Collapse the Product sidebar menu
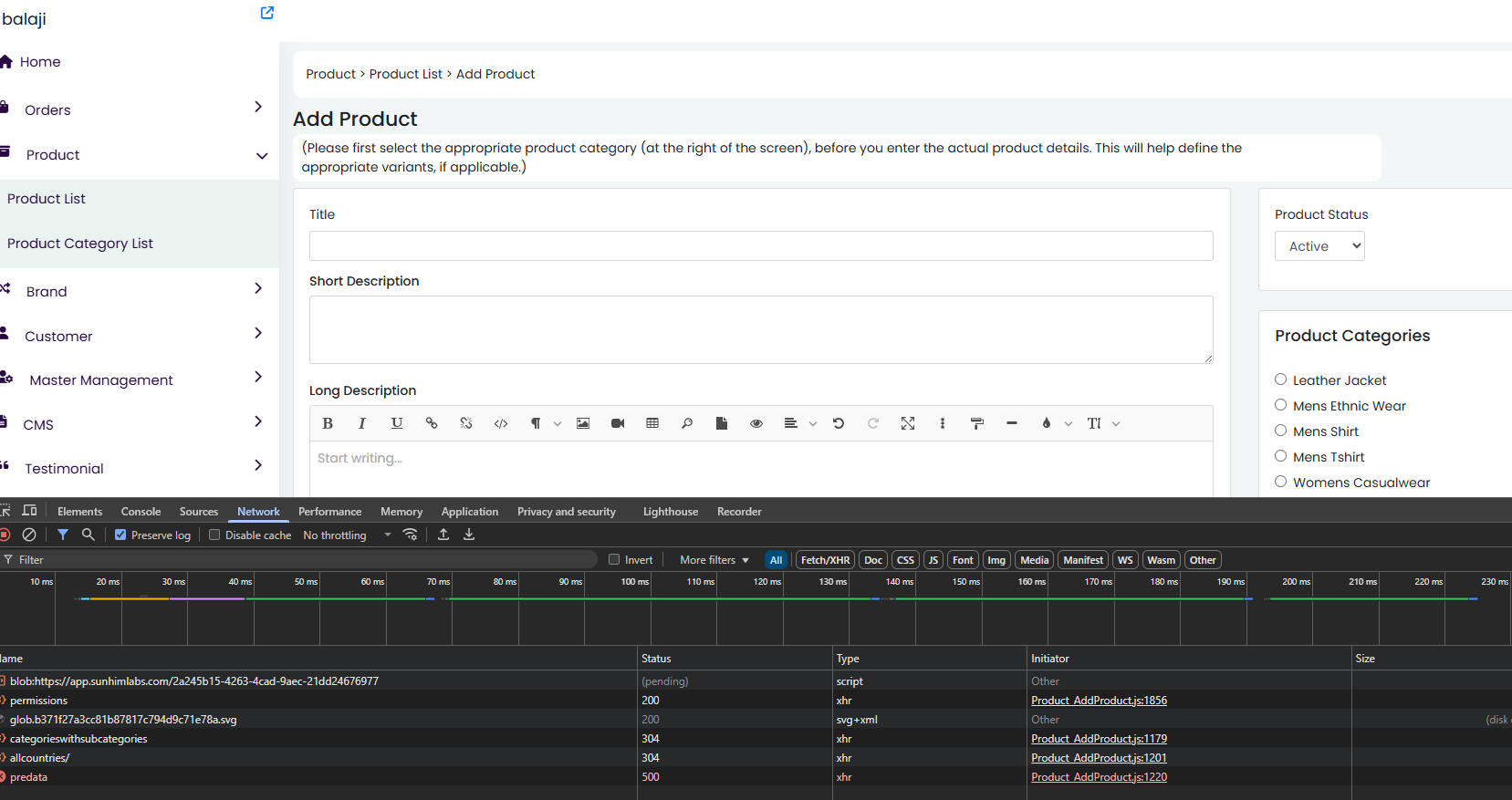The height and width of the screenshot is (800, 1512). point(262,156)
